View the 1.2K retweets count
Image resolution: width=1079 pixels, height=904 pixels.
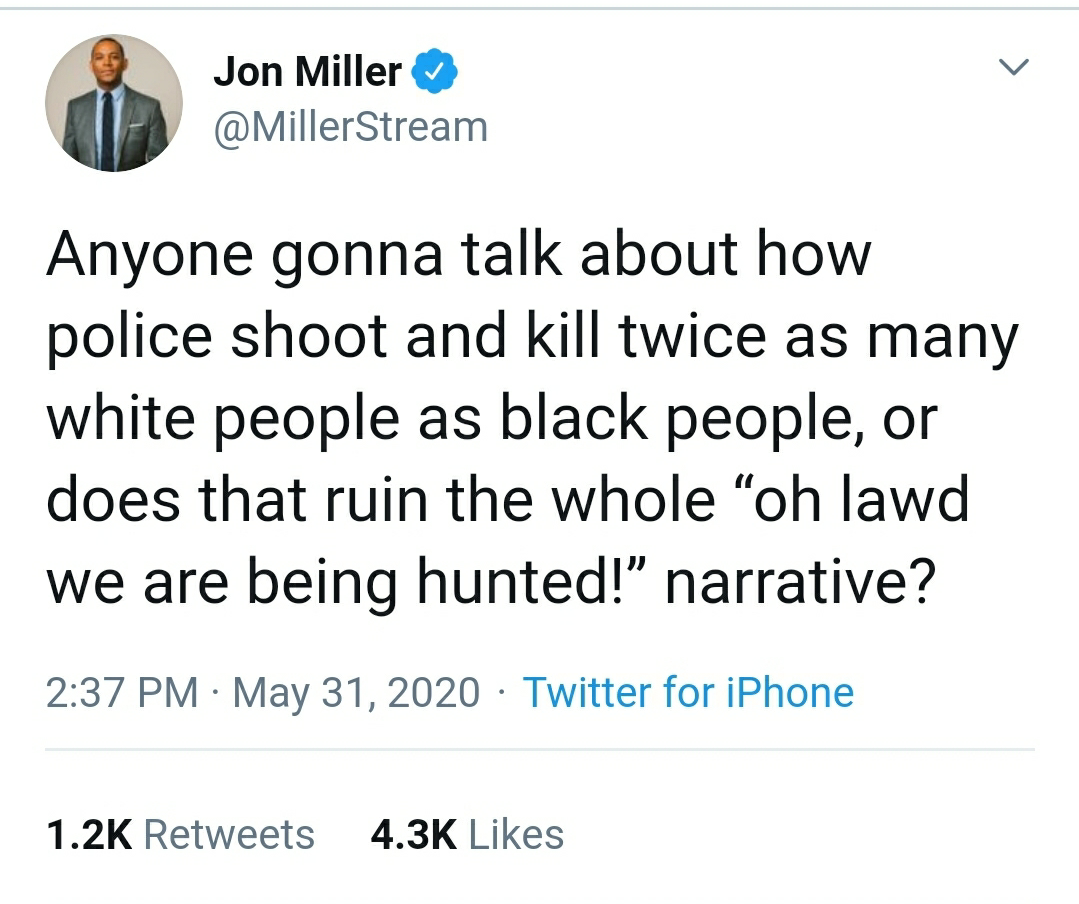coord(89,835)
